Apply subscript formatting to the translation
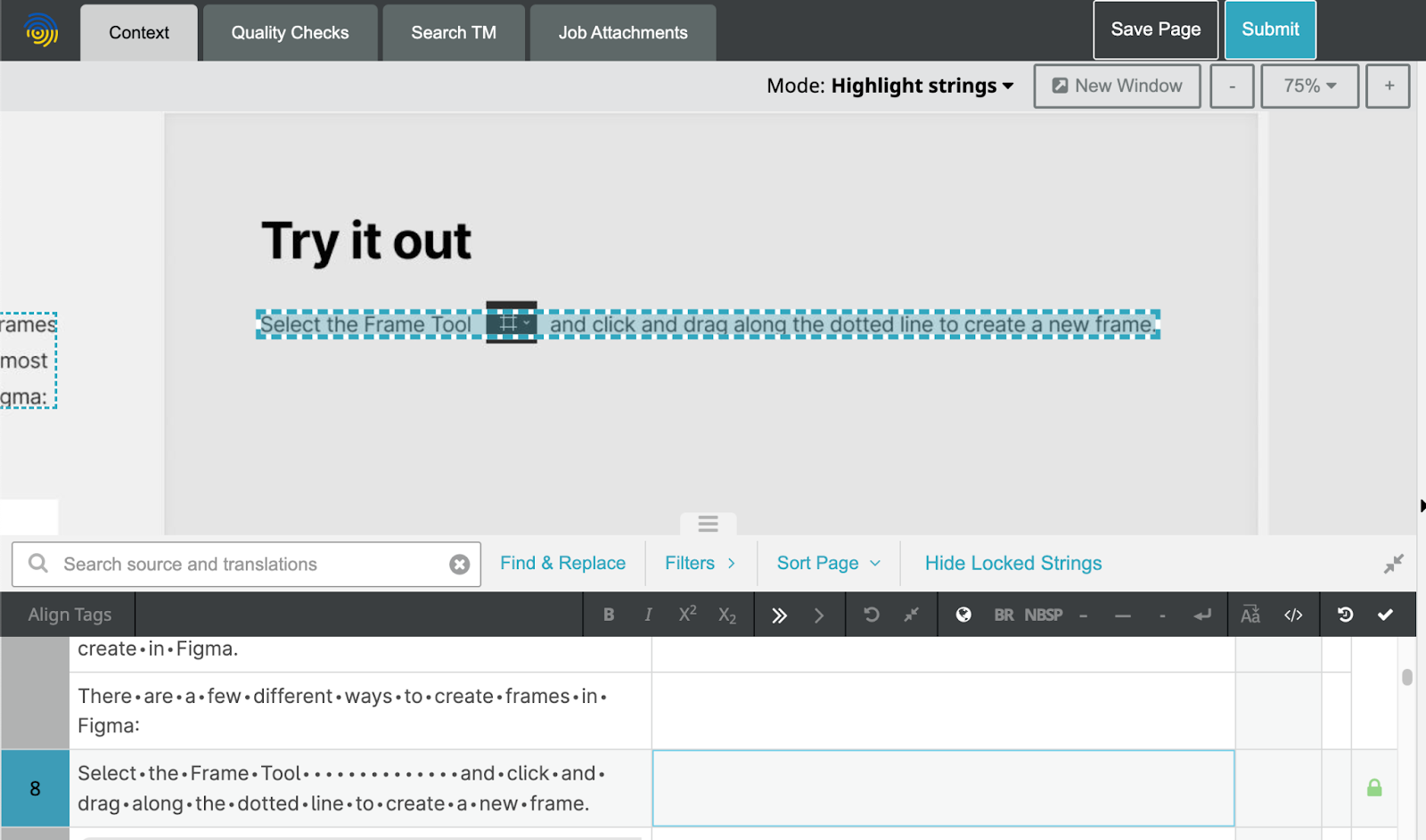Viewport: 1426px width, 840px height. pyautogui.click(x=726, y=614)
